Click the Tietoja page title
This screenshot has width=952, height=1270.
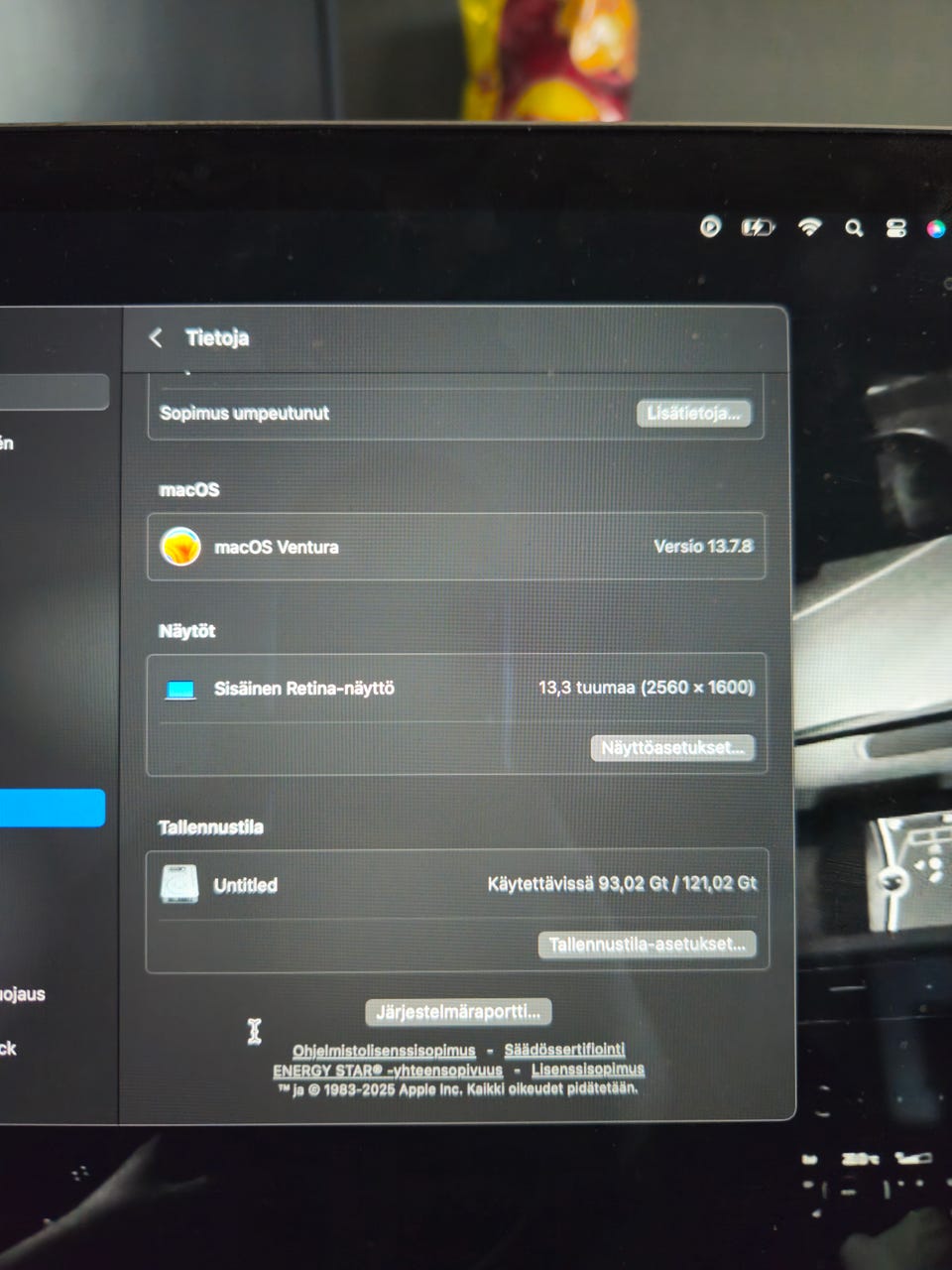coord(217,337)
